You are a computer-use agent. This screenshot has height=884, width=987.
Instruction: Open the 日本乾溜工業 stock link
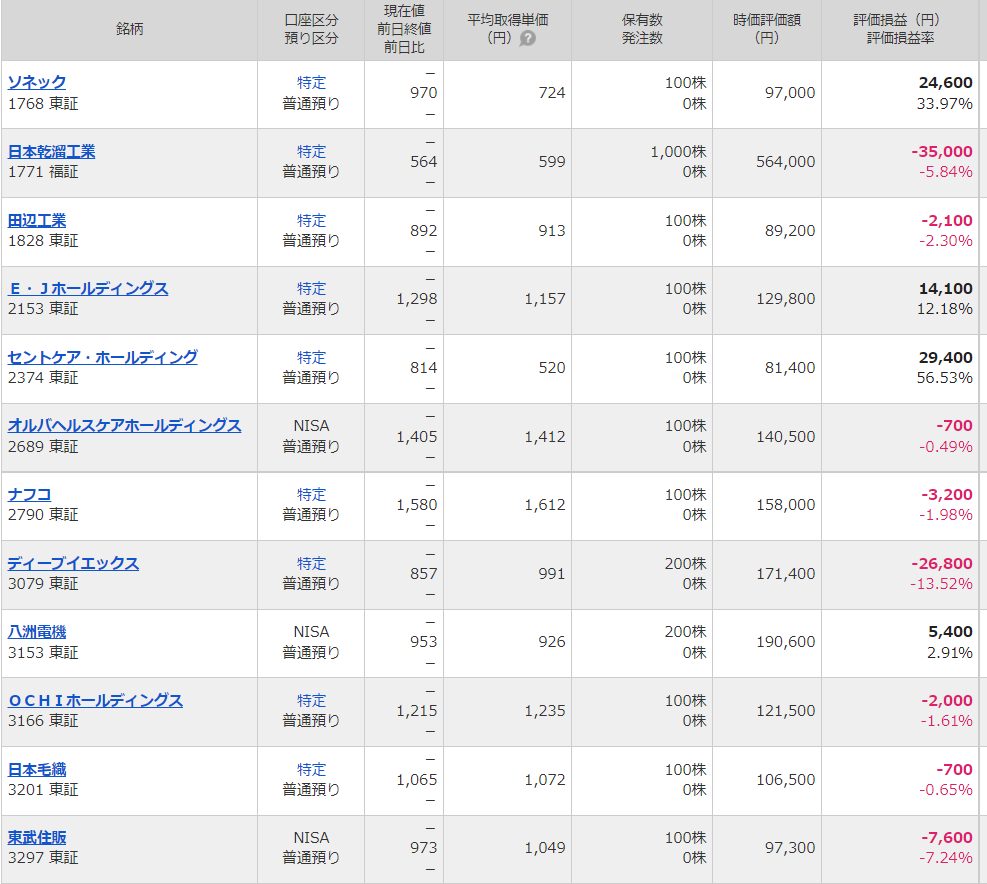click(x=52, y=152)
